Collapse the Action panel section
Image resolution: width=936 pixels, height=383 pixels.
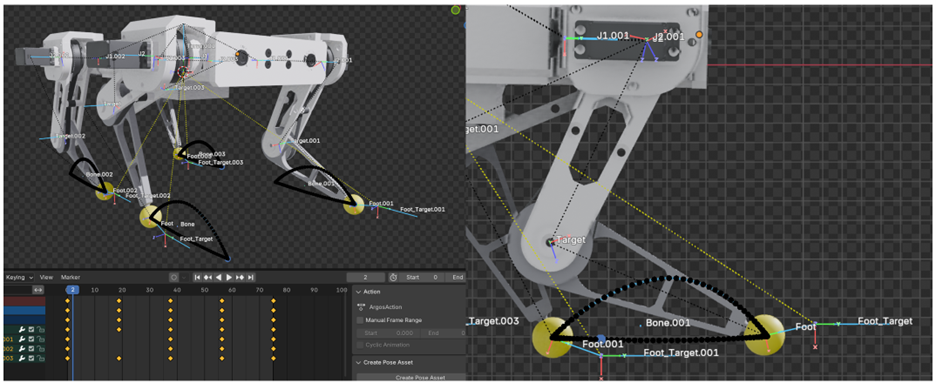pos(358,292)
